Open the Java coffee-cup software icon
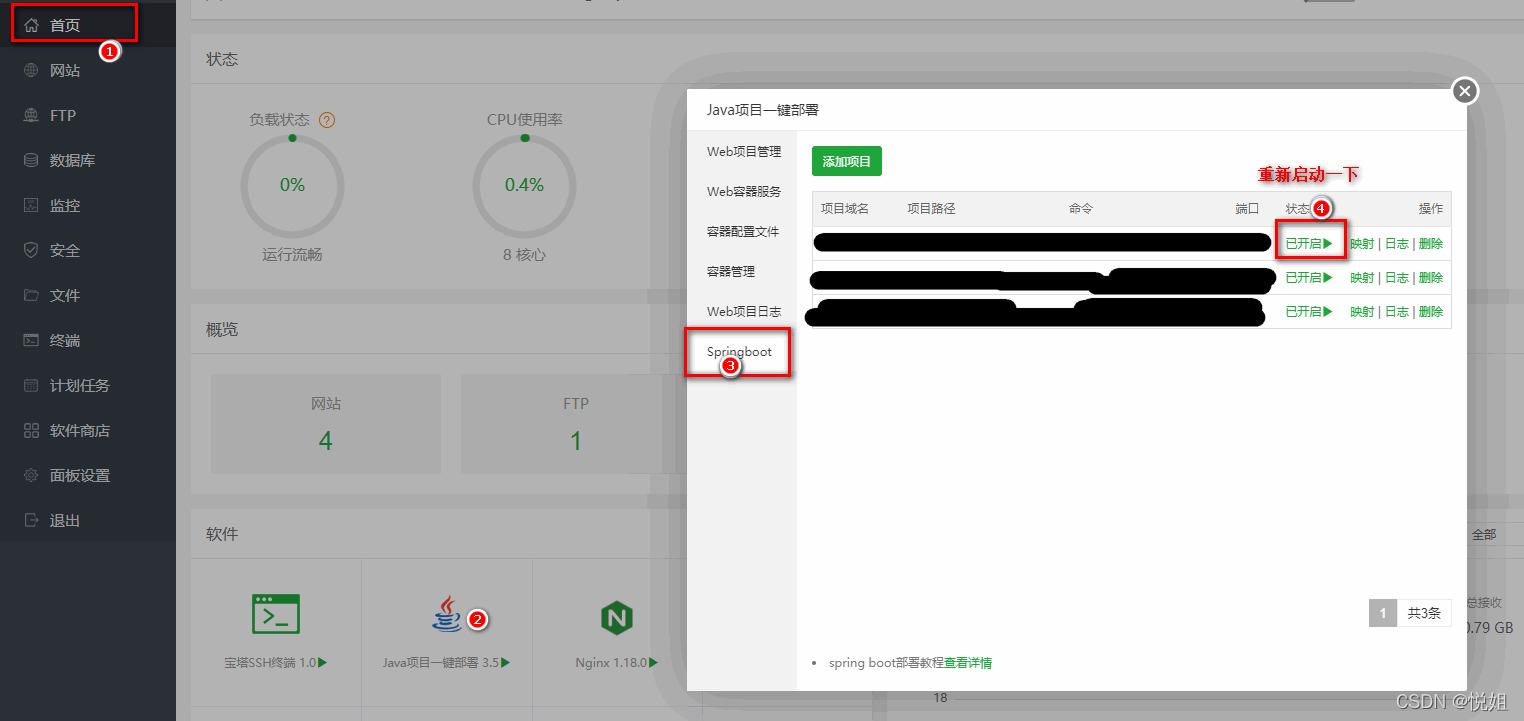This screenshot has width=1524, height=721. coord(447,613)
